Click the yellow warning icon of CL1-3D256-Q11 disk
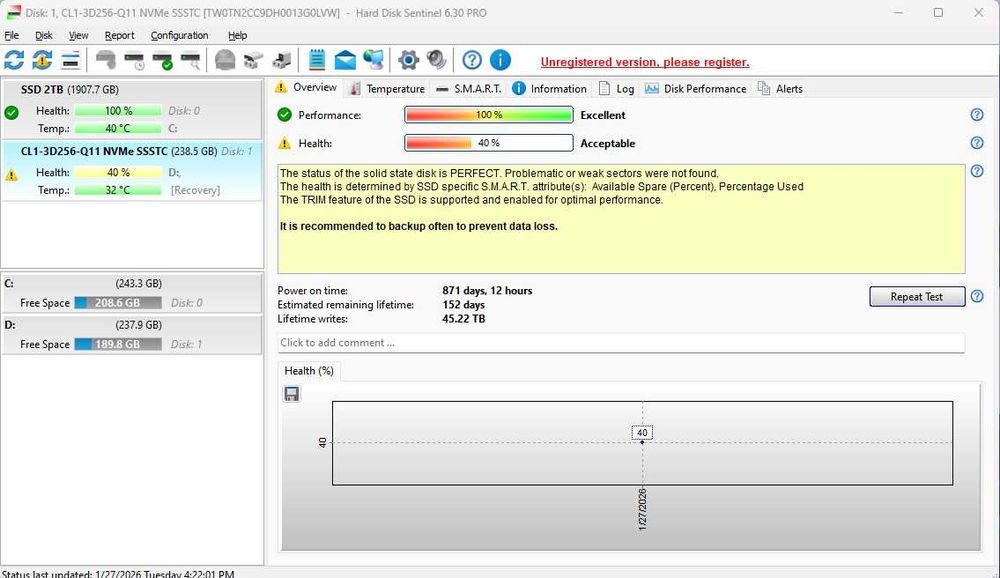The image size is (1000, 578). click(x=11, y=175)
